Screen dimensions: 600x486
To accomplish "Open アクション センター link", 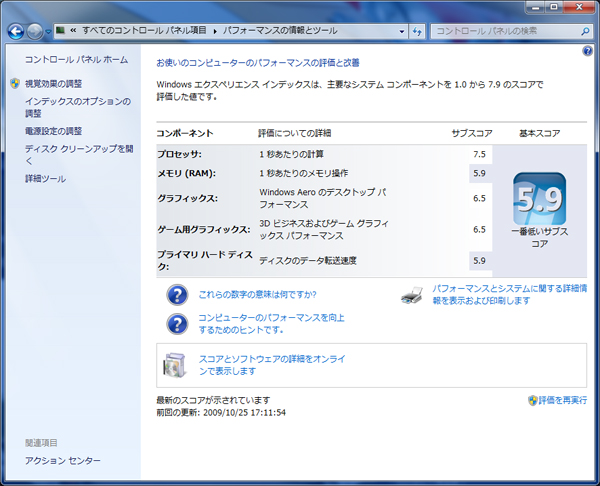I will [x=63, y=460].
